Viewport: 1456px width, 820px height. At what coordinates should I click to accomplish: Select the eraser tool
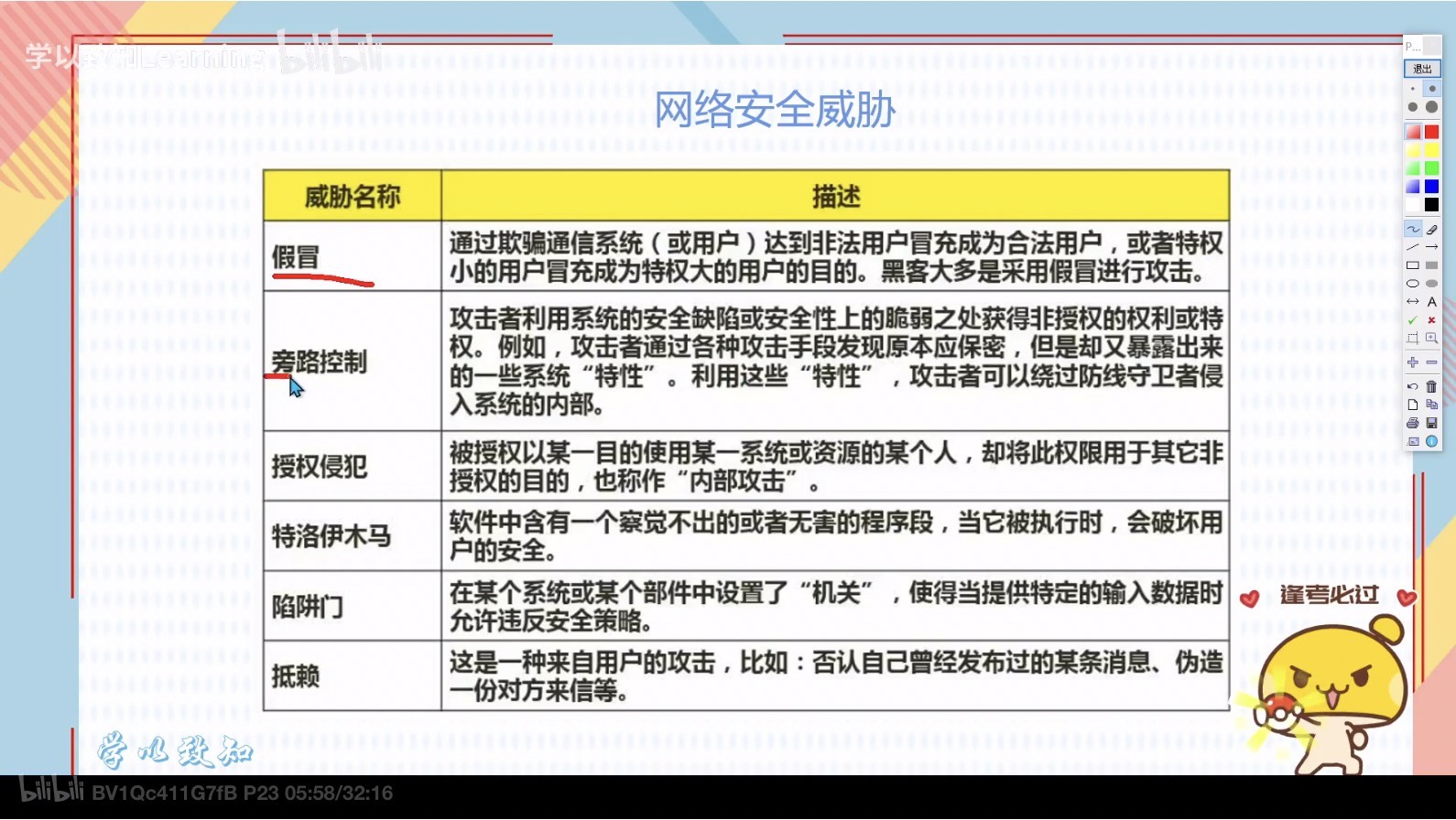tap(1431, 229)
